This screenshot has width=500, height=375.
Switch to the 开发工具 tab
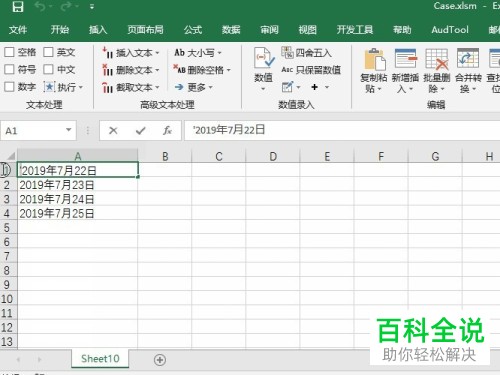355,30
